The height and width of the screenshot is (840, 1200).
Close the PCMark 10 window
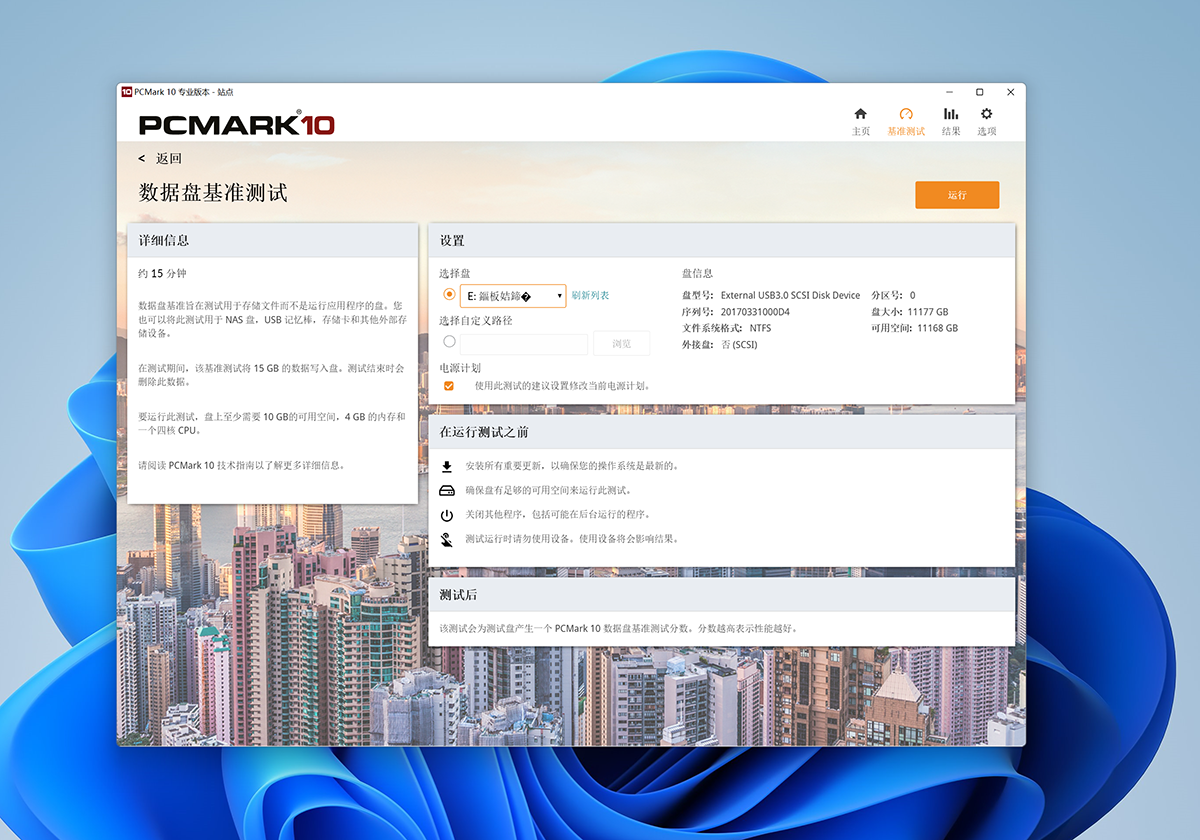coord(1010,92)
